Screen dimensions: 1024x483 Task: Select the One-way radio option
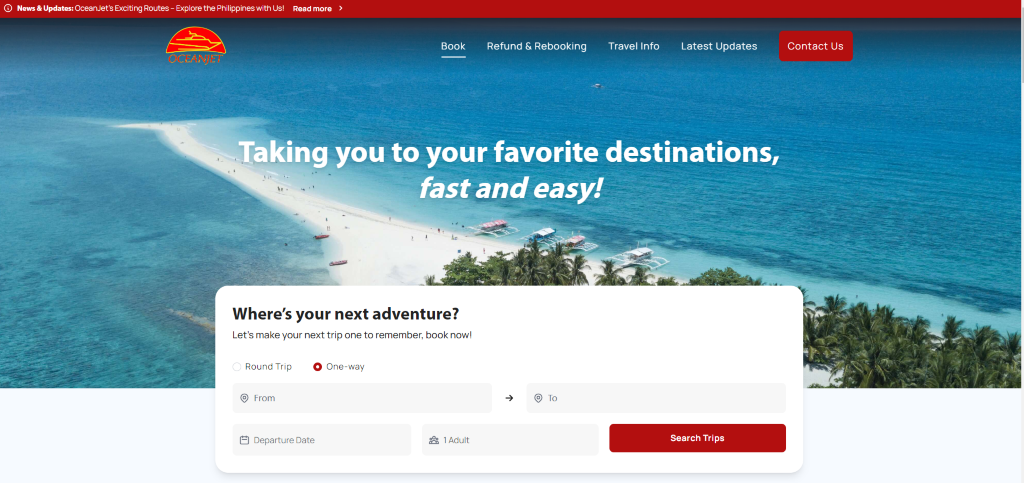click(x=317, y=367)
